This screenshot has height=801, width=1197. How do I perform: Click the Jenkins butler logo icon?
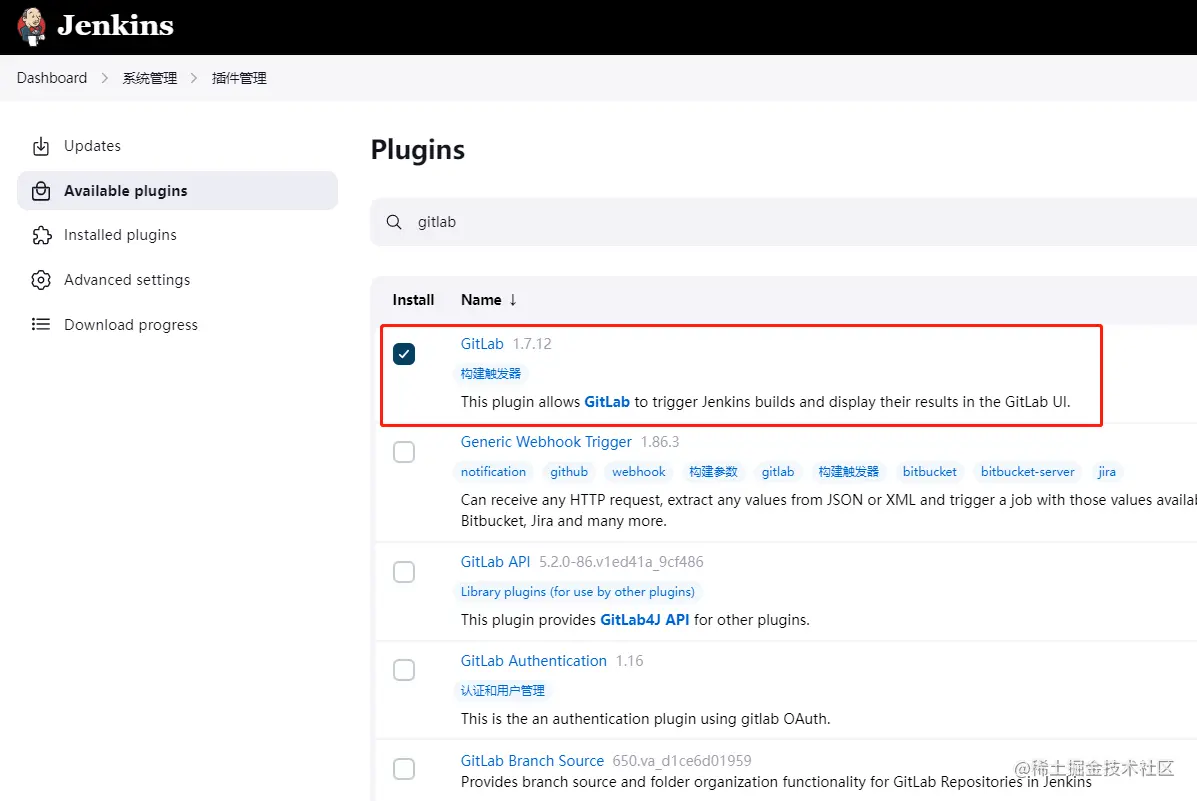coord(31,27)
